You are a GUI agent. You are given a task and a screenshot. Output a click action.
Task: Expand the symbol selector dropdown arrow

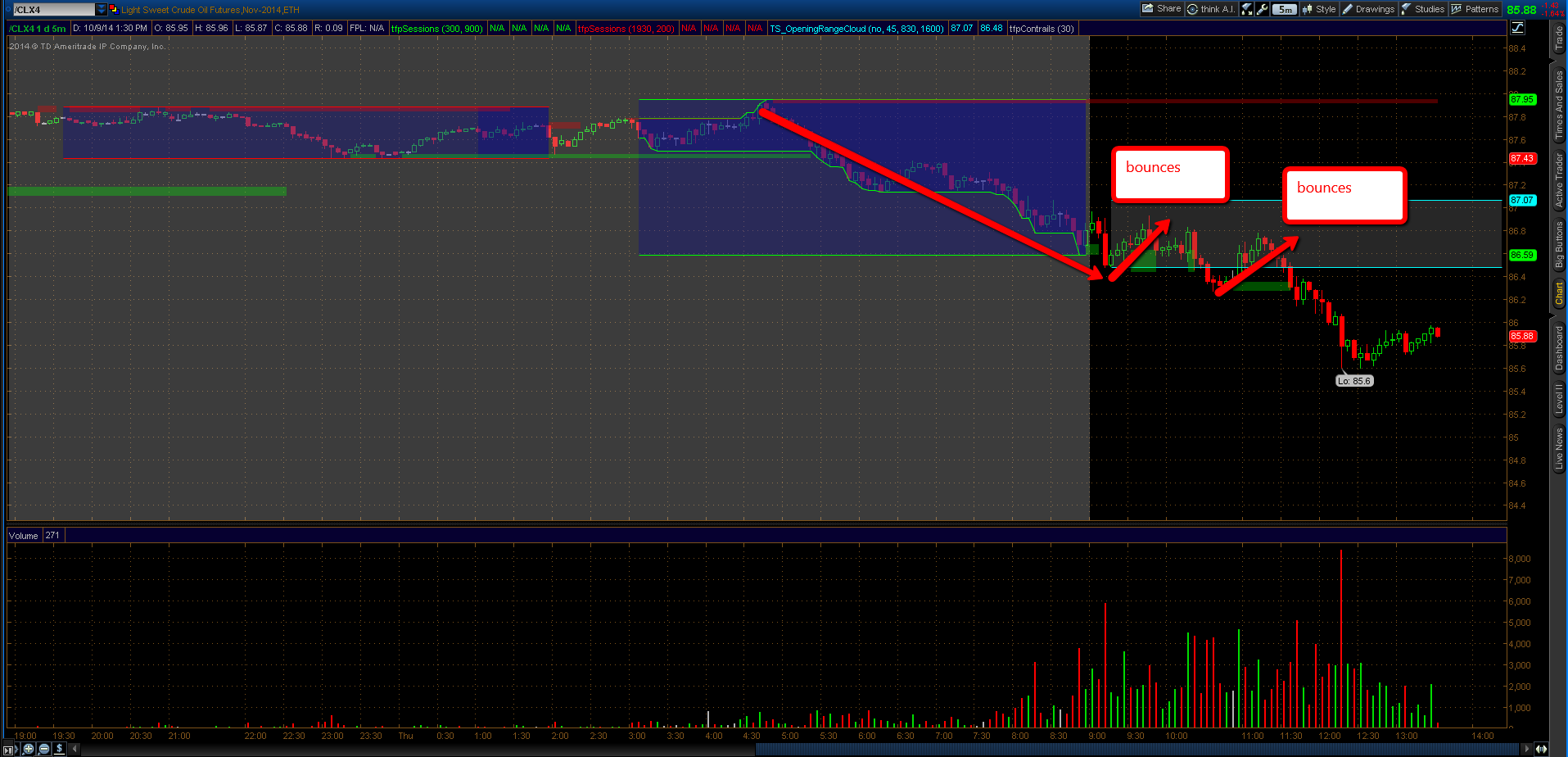point(102,10)
